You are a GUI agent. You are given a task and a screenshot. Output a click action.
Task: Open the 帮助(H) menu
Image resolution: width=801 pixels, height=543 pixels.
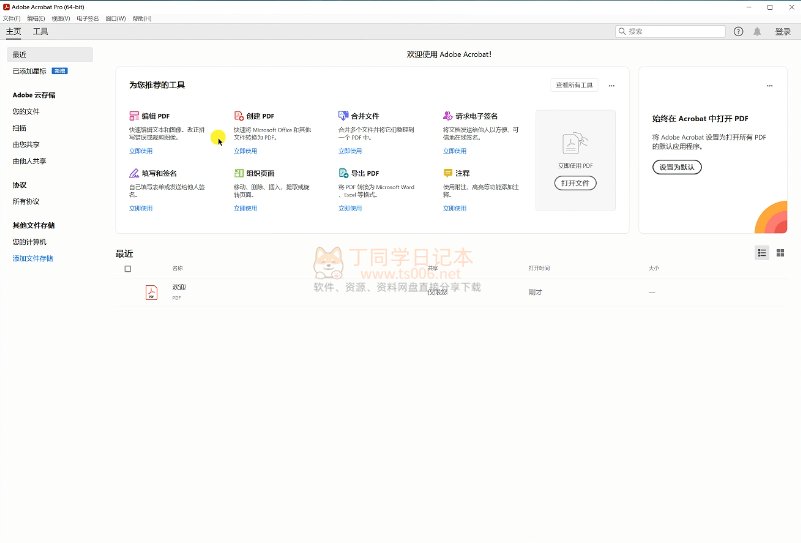point(142,18)
